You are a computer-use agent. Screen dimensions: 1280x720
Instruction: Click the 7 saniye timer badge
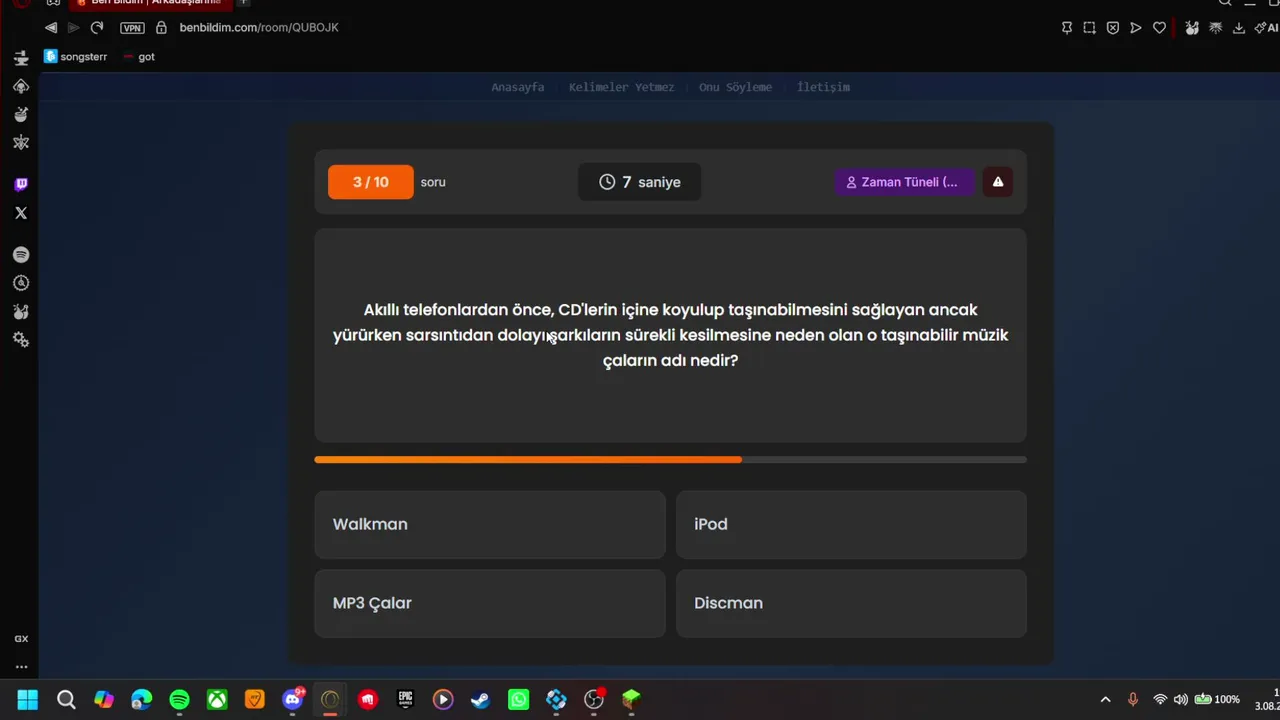point(639,182)
